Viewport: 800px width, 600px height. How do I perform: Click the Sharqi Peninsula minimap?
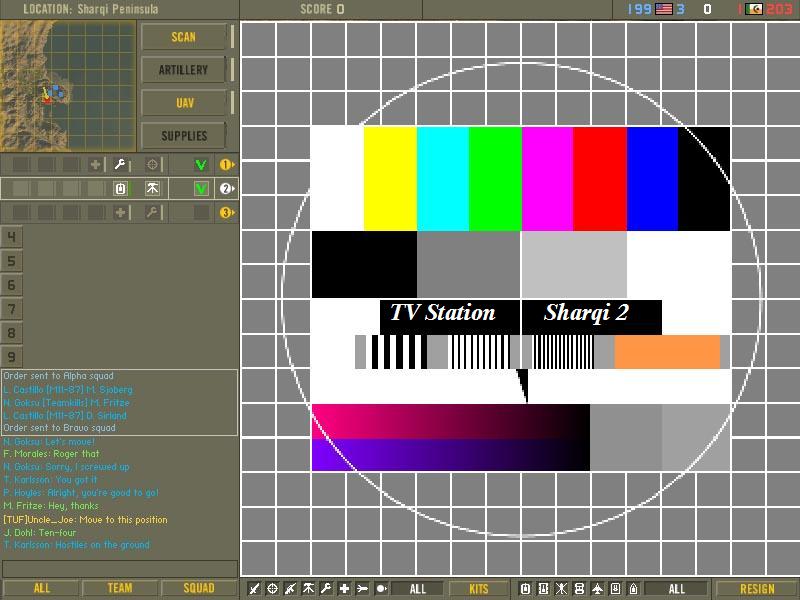point(68,85)
